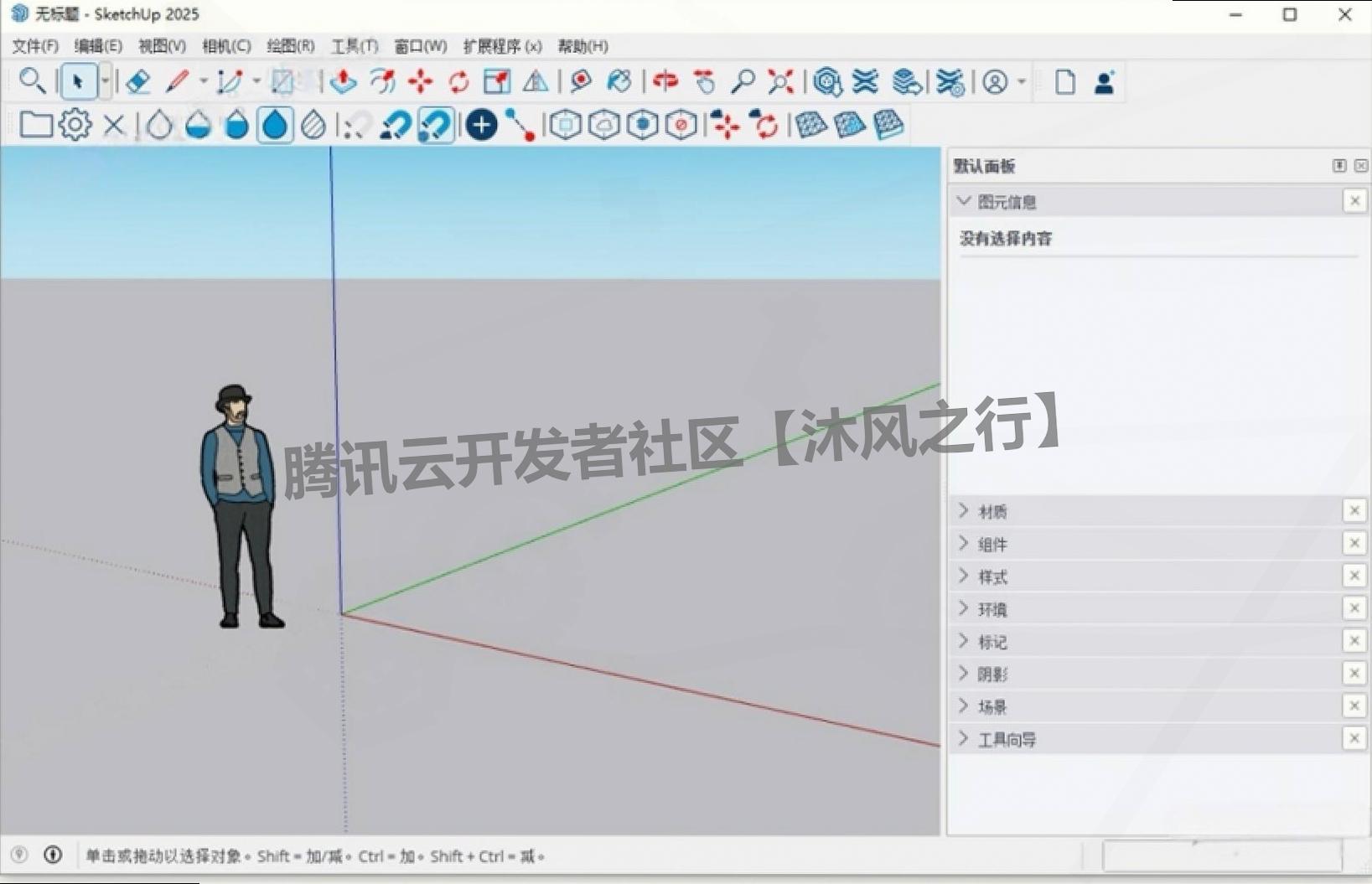Expand the 组件 panel
This screenshot has width=1372, height=884.
click(x=964, y=544)
